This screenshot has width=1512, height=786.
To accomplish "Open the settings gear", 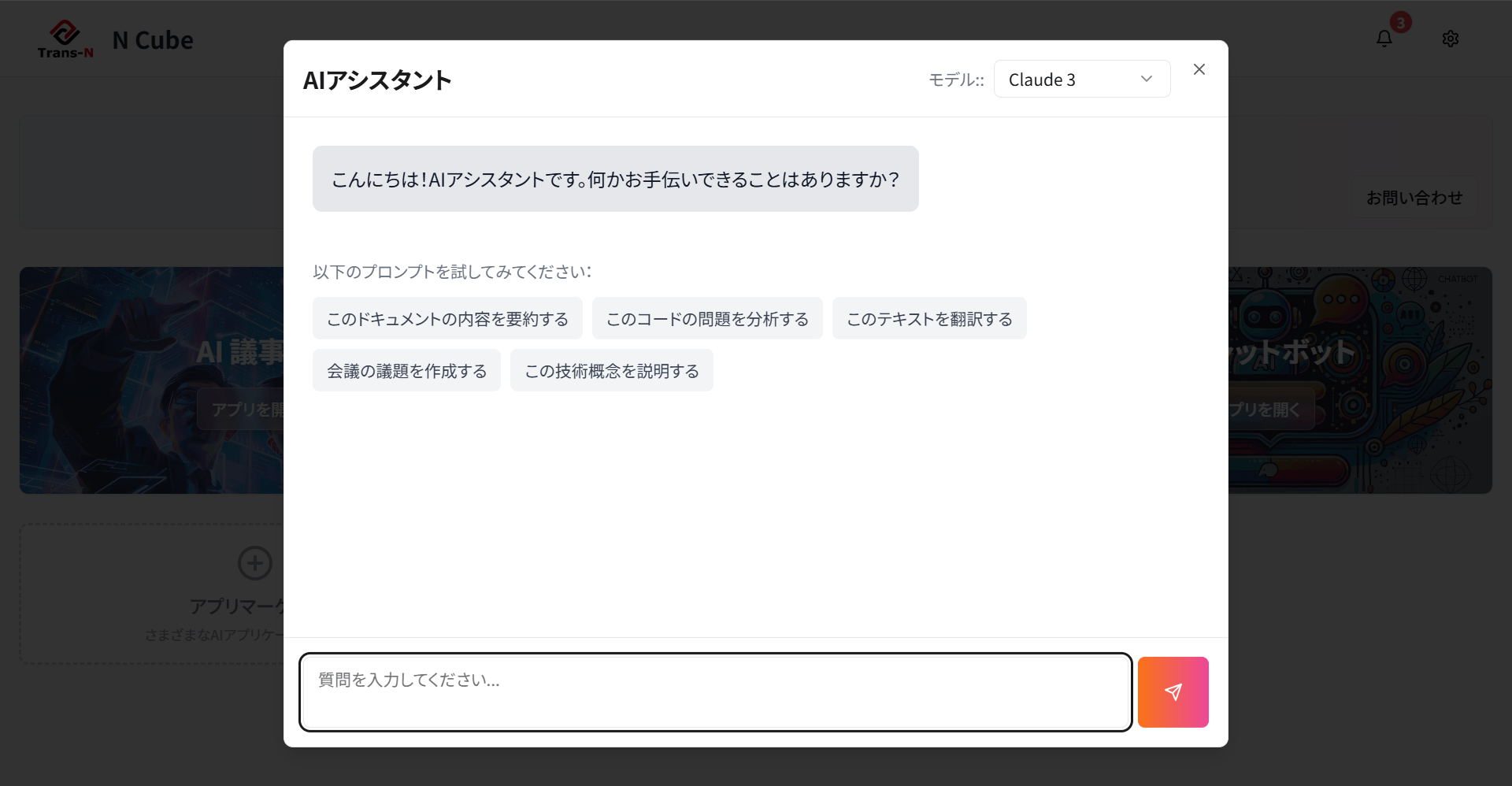I will click(x=1451, y=39).
